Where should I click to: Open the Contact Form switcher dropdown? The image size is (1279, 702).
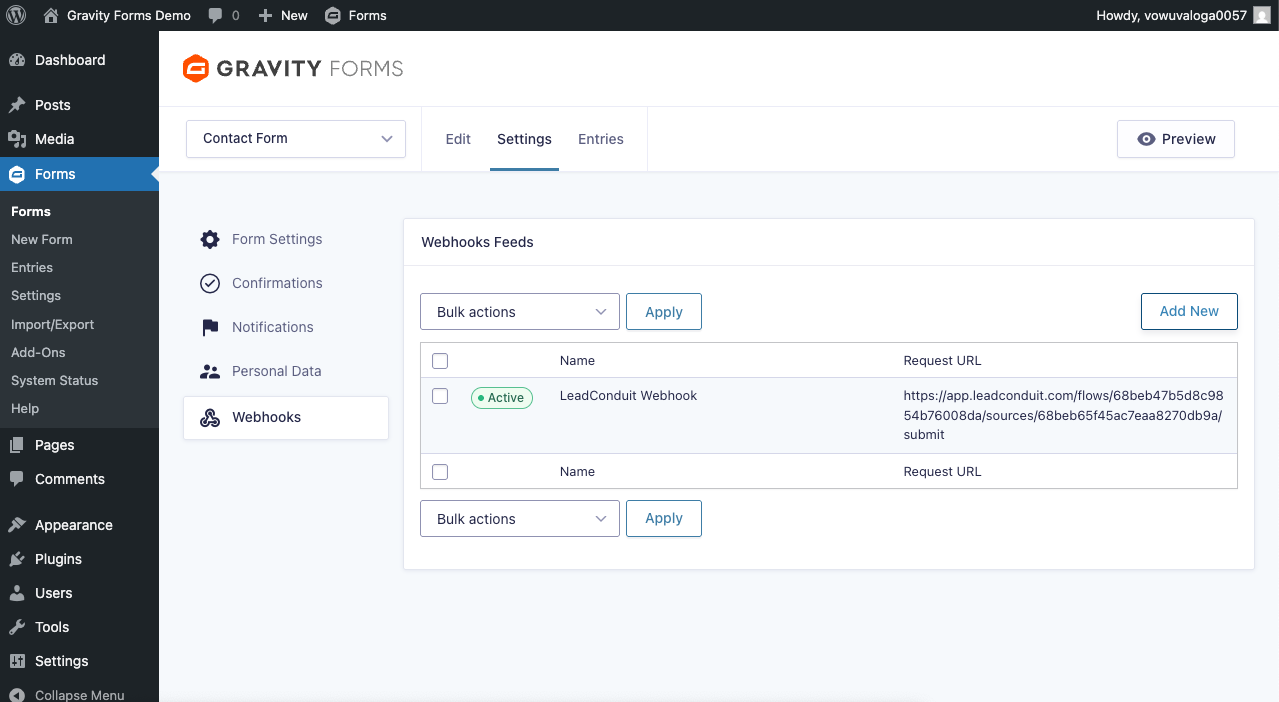click(x=296, y=139)
